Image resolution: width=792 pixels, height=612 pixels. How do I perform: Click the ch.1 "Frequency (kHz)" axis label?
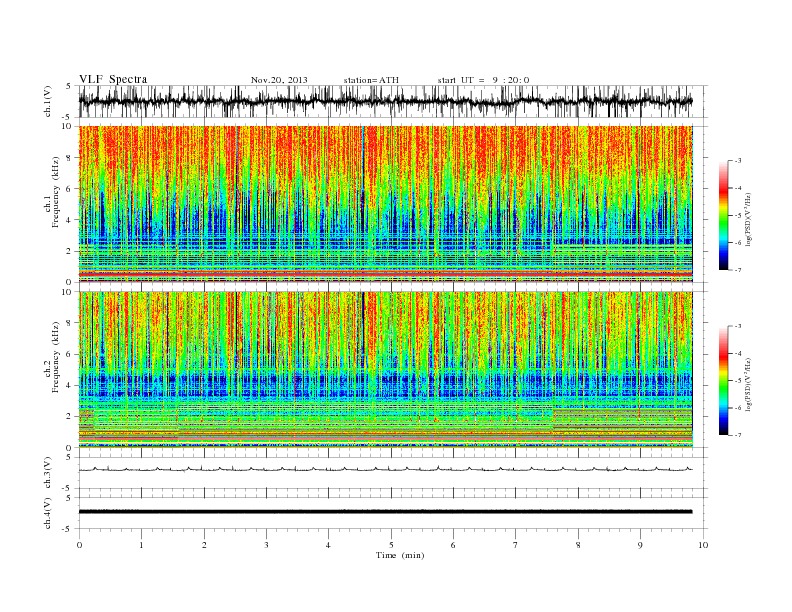pos(56,192)
